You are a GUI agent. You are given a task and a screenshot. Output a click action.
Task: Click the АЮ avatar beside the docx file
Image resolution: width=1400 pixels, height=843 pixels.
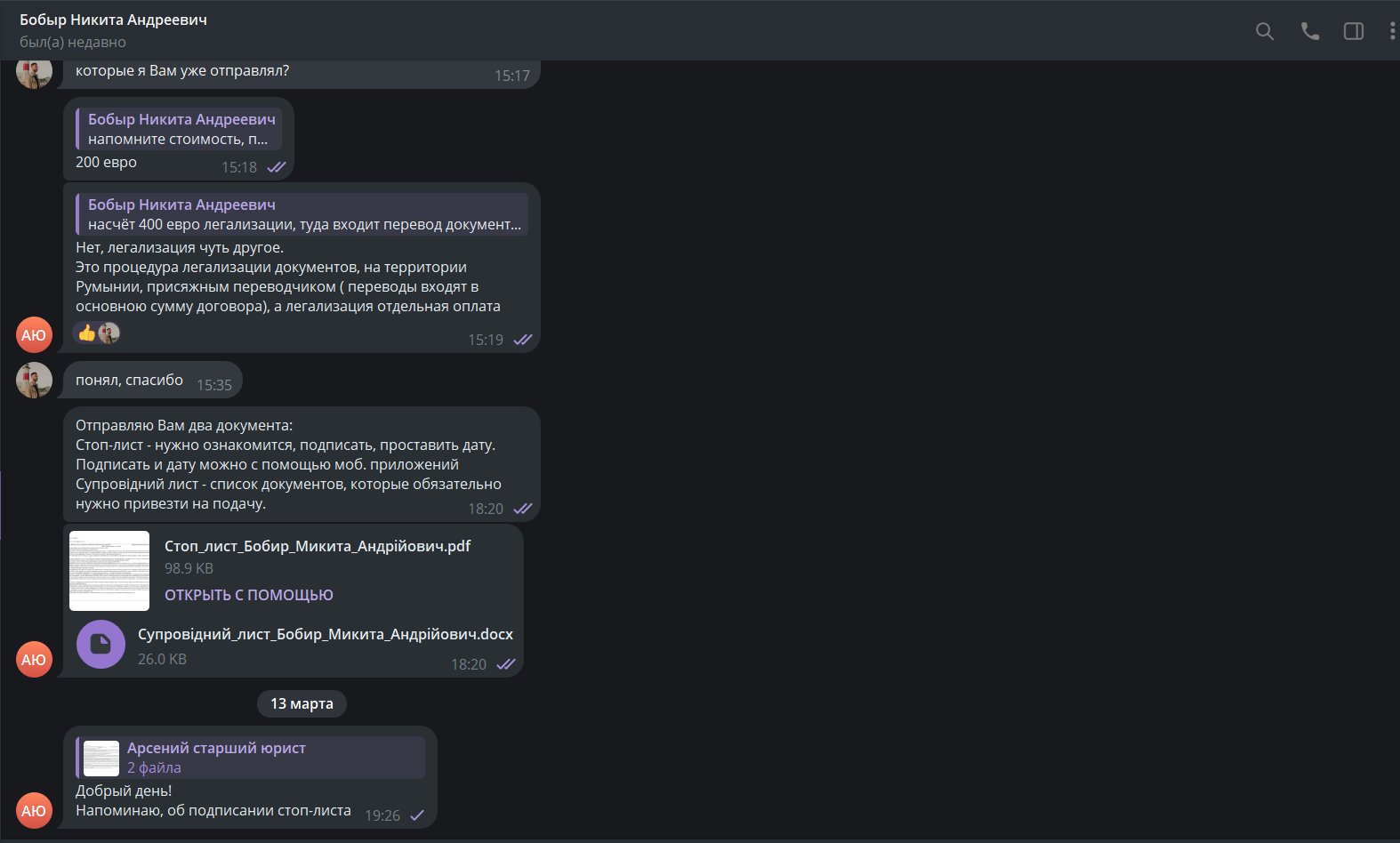pyautogui.click(x=34, y=660)
